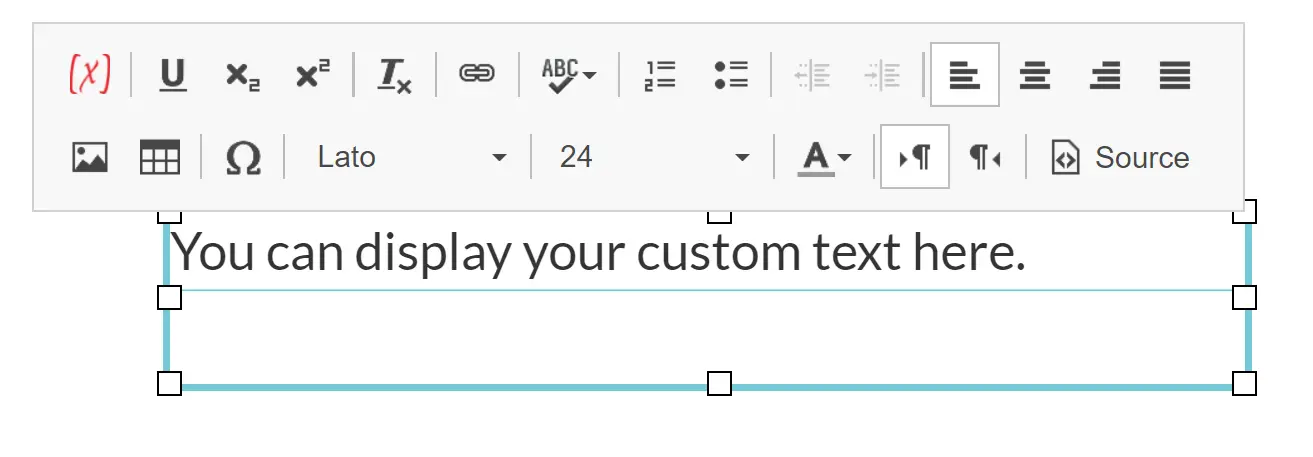Click the Source button

coord(1120,158)
